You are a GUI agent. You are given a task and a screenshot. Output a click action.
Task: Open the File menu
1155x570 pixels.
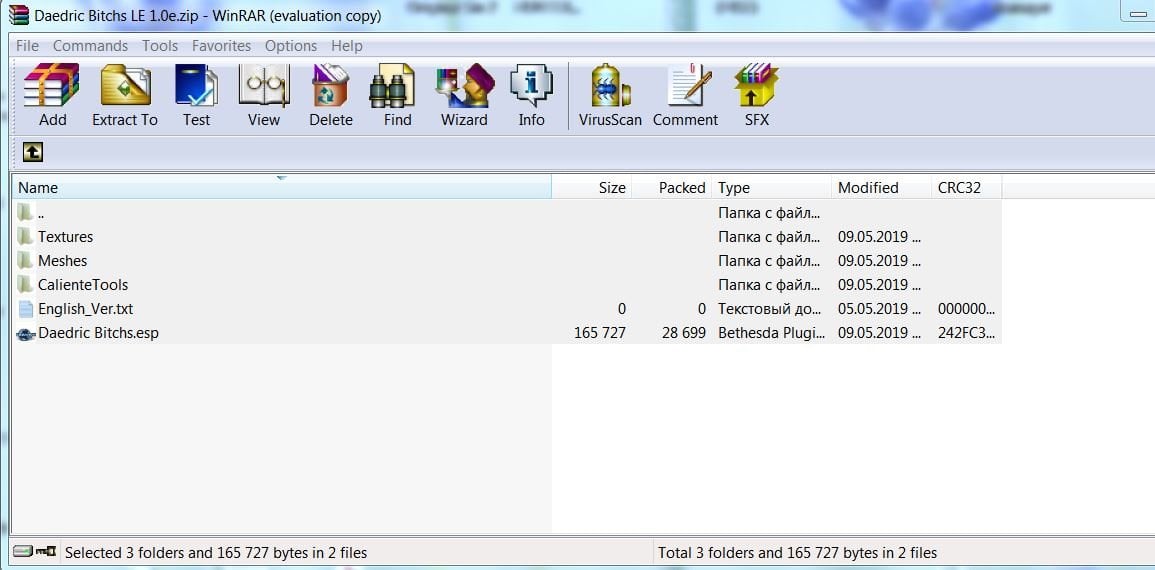[27, 46]
